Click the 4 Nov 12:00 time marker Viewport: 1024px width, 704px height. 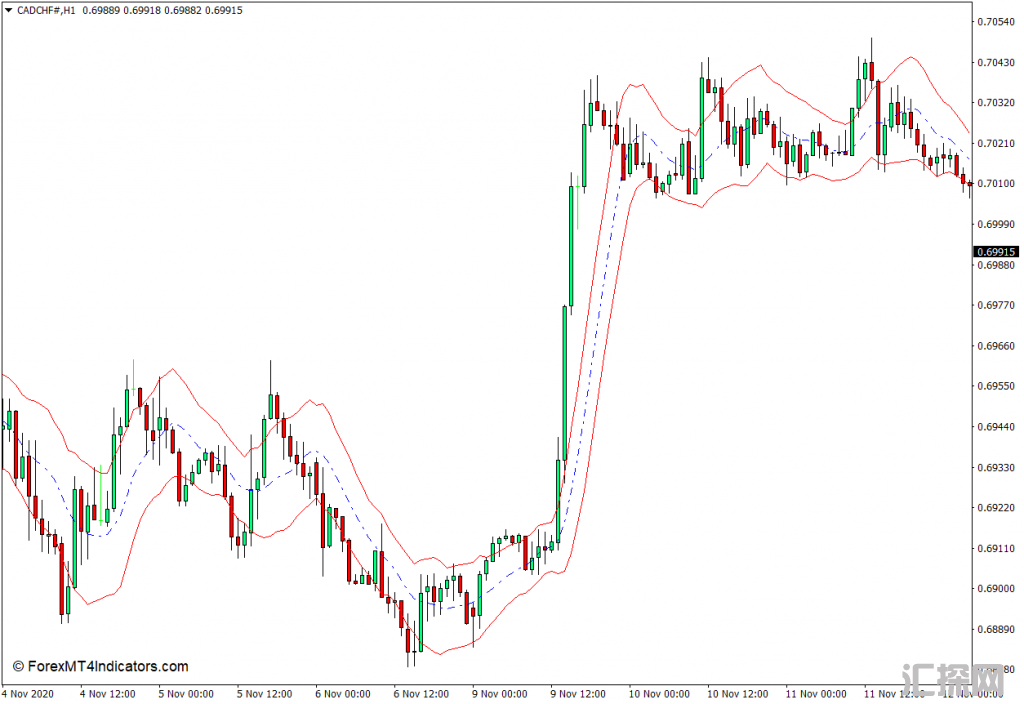click(108, 694)
